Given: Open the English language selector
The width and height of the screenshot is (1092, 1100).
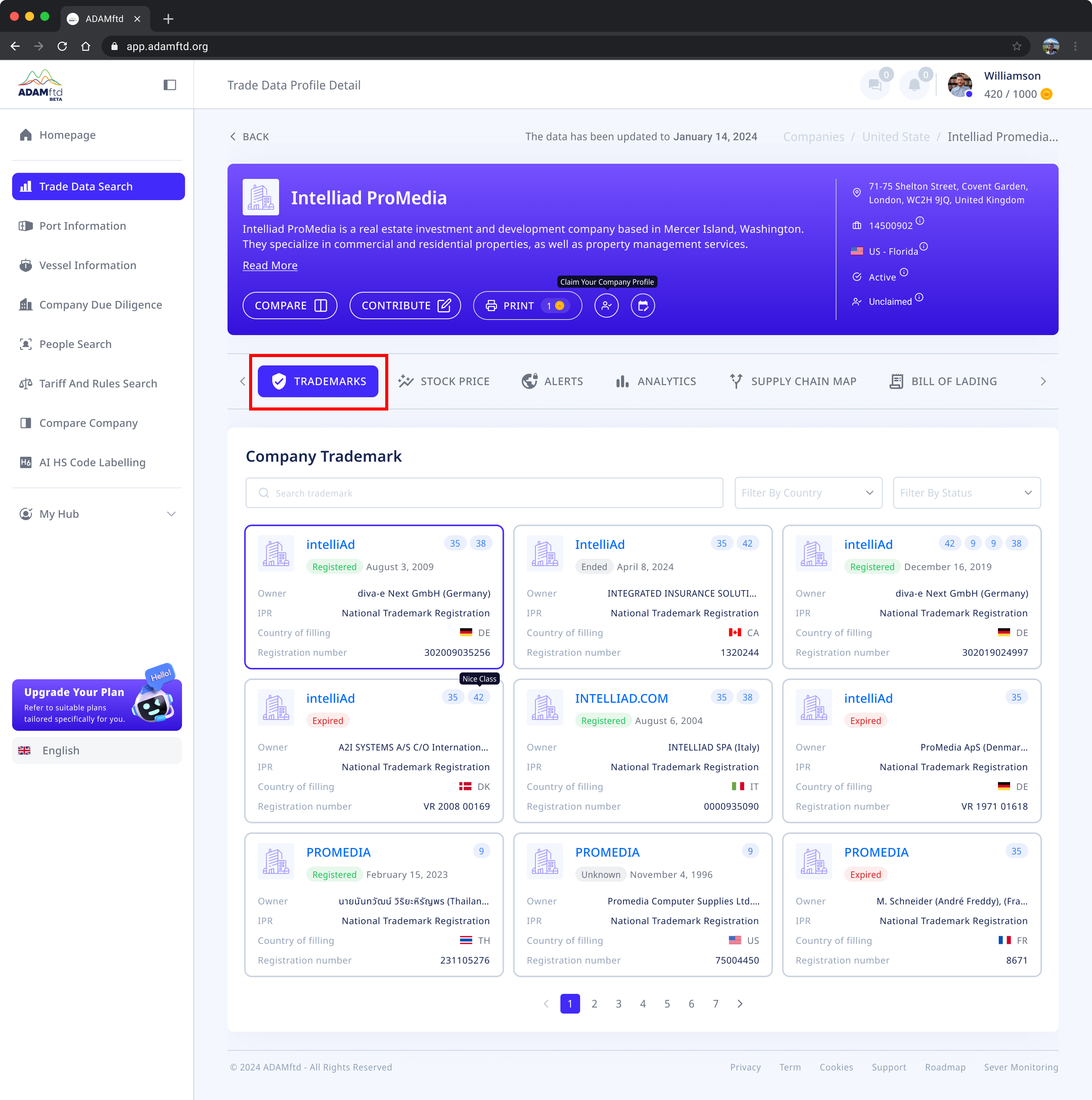Looking at the screenshot, I should [97, 751].
